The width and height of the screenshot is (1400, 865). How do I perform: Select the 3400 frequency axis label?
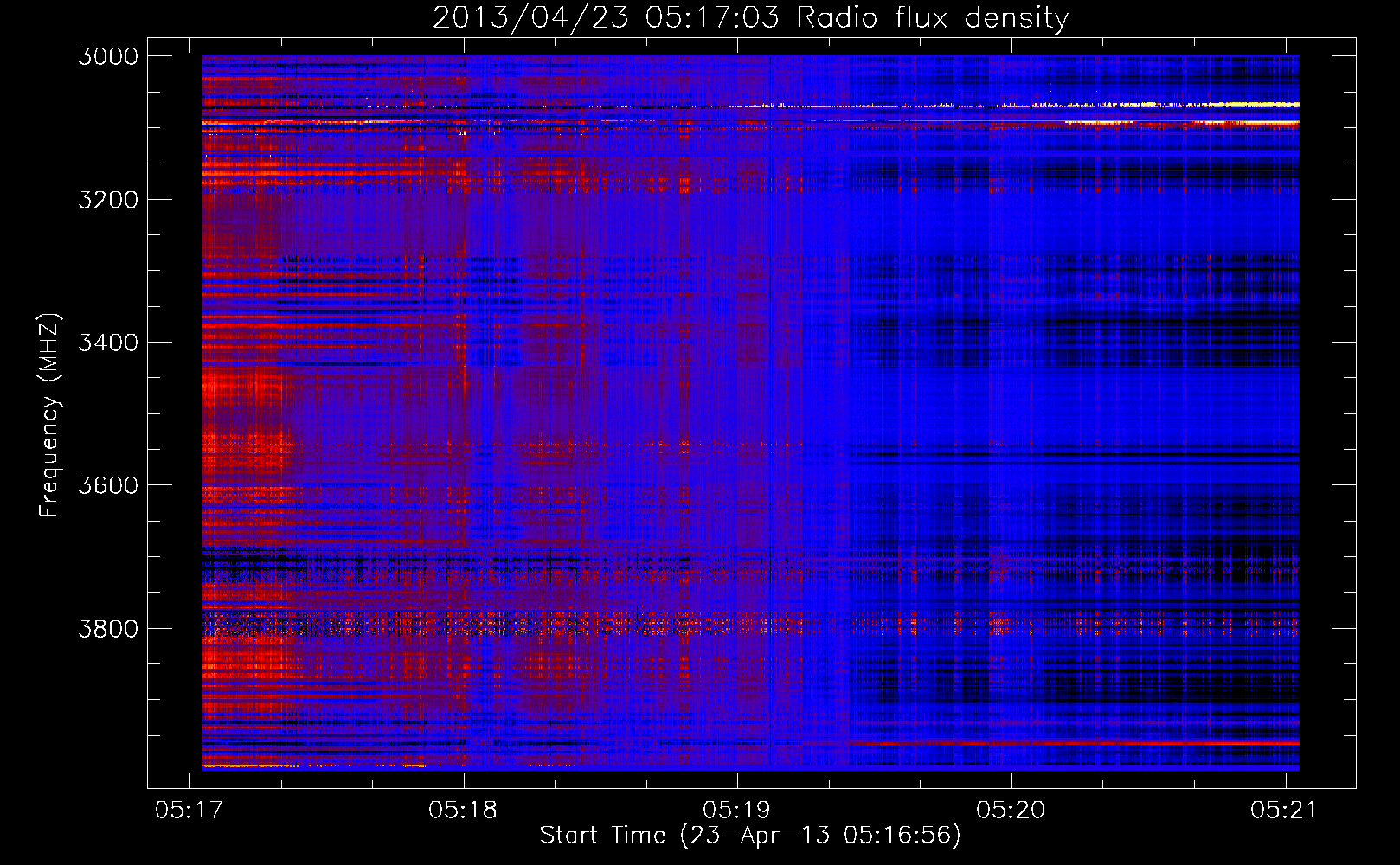[108, 343]
